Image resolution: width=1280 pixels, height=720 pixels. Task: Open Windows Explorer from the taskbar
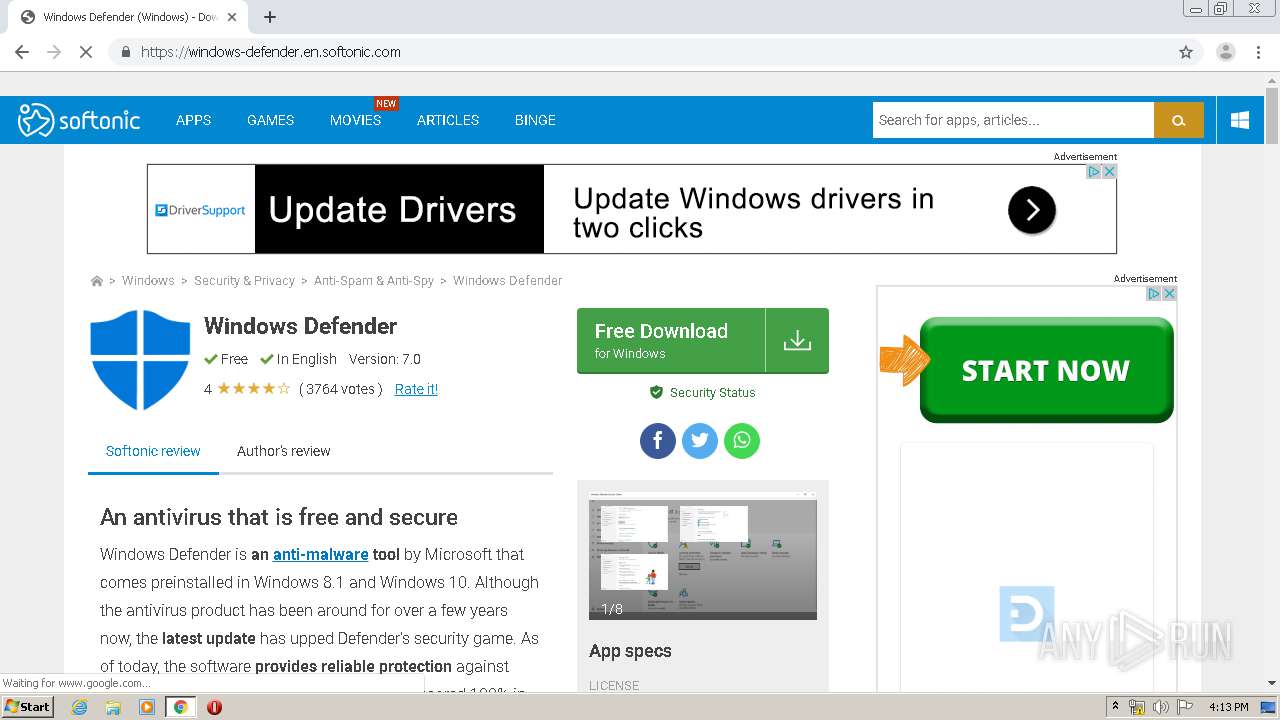click(113, 707)
